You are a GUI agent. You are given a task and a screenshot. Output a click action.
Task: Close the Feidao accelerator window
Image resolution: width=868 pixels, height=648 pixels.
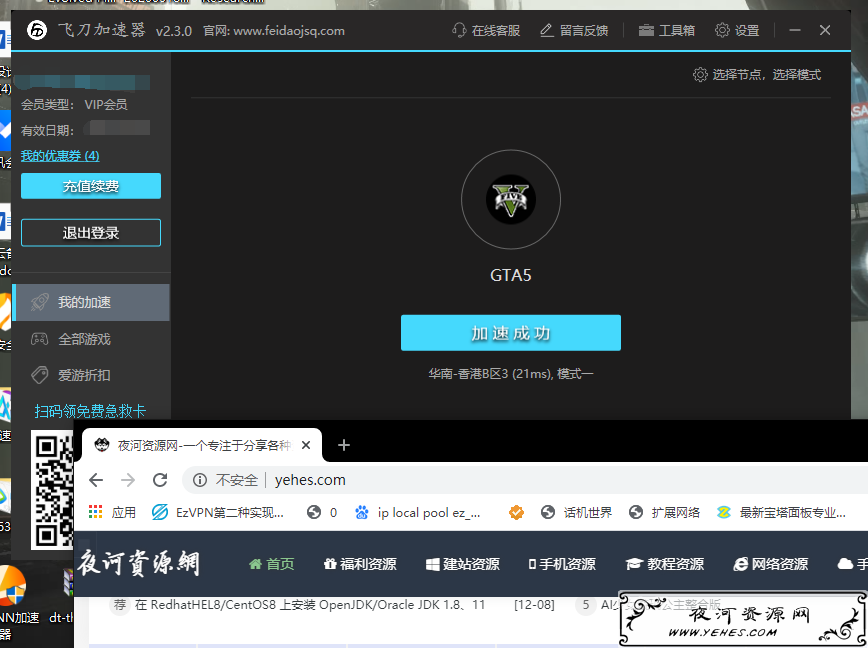(x=825, y=30)
